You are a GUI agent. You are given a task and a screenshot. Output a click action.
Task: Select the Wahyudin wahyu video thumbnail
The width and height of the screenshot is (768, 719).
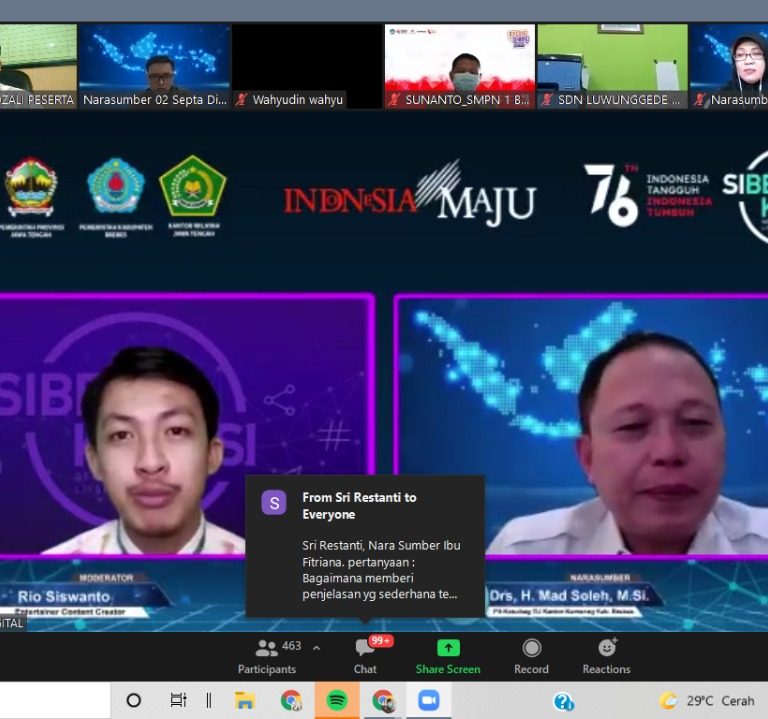(x=307, y=66)
